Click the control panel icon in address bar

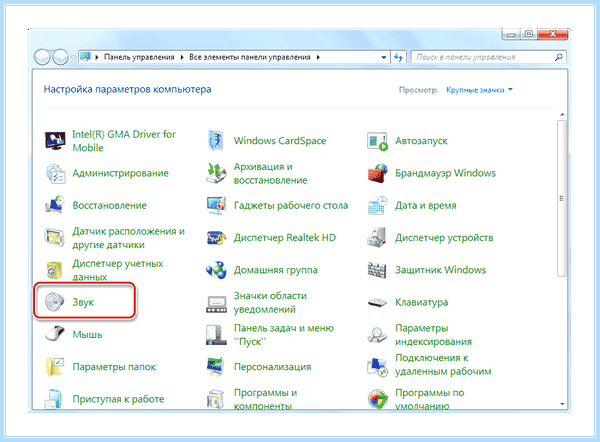(85, 57)
